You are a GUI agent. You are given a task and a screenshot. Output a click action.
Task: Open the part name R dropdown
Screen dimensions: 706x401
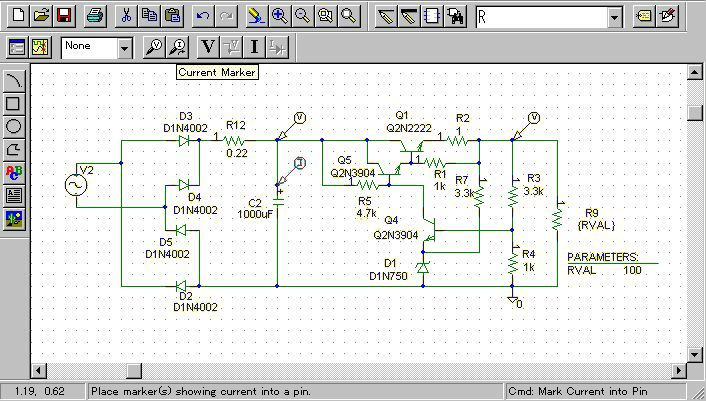coord(614,17)
